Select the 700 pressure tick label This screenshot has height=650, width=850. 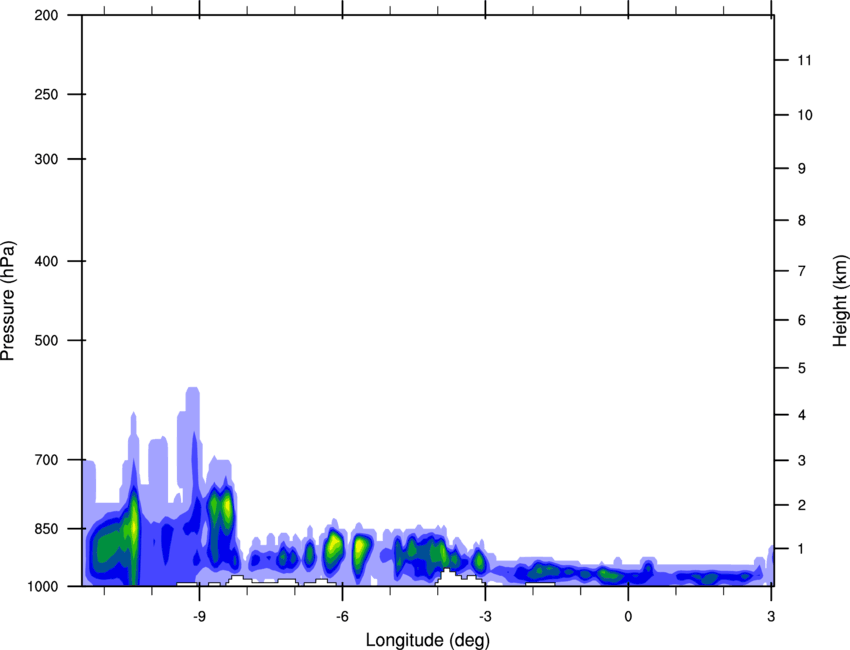pos(46,460)
